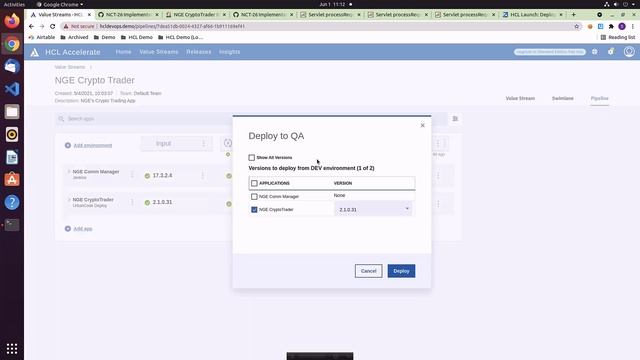Click the Cancel button

coord(368,271)
